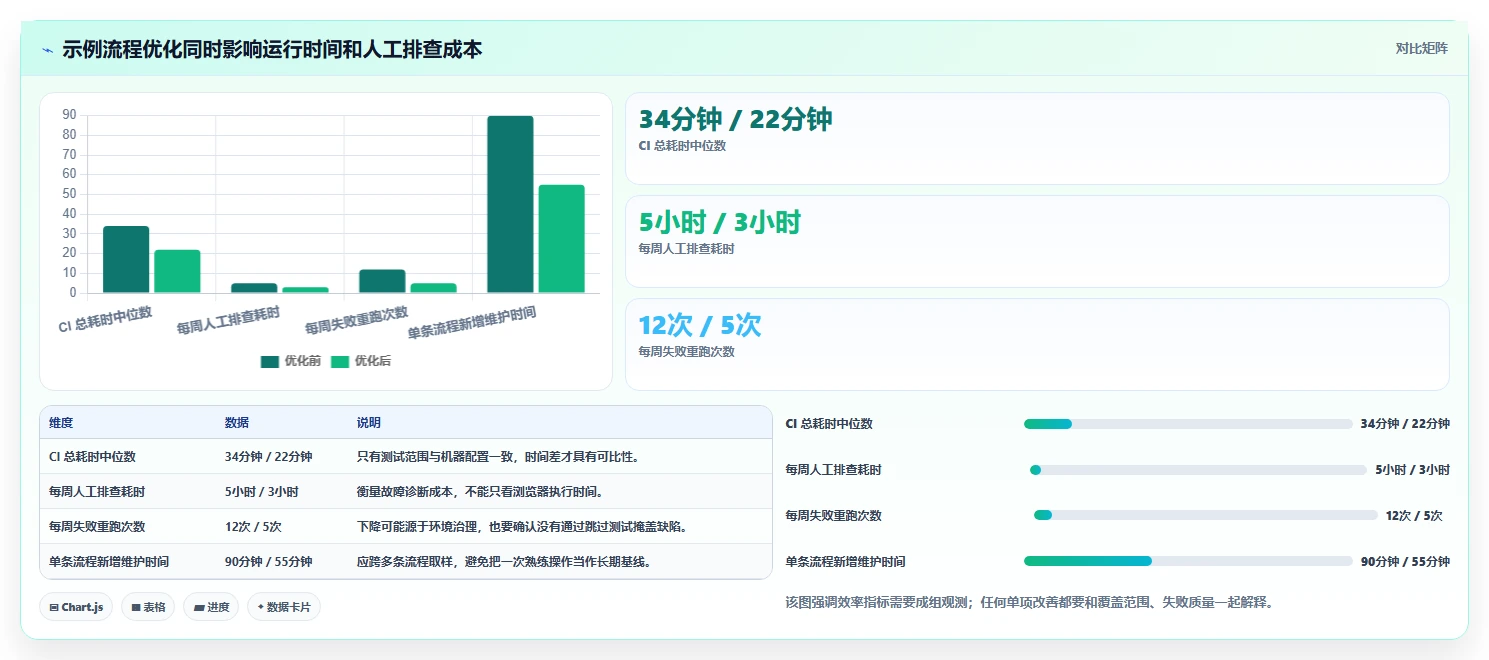This screenshot has height=660, width=1489.
Task: Click the 优化后 bar for 单条流程新增维护时间
Action: coord(561,239)
